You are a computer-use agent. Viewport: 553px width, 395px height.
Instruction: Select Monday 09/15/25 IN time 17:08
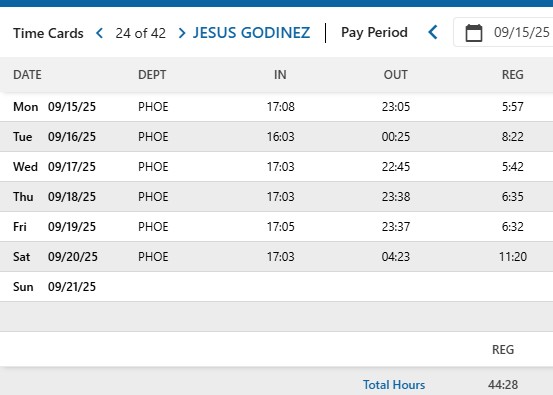click(x=280, y=107)
